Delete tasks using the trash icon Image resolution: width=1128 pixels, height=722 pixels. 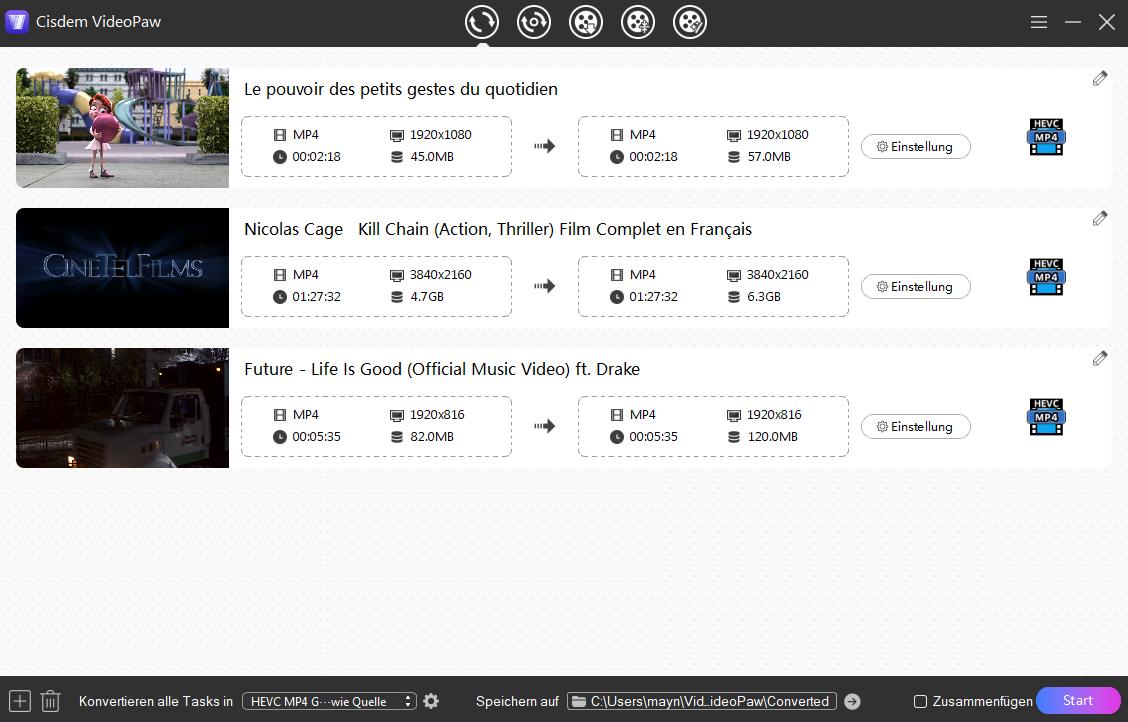point(50,700)
